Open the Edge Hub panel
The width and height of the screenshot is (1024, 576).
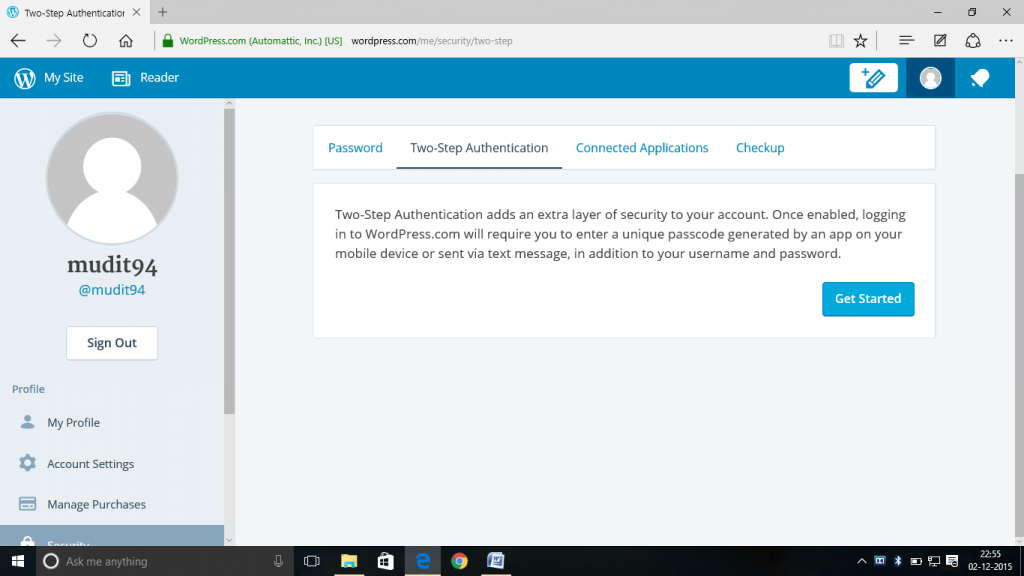906,40
